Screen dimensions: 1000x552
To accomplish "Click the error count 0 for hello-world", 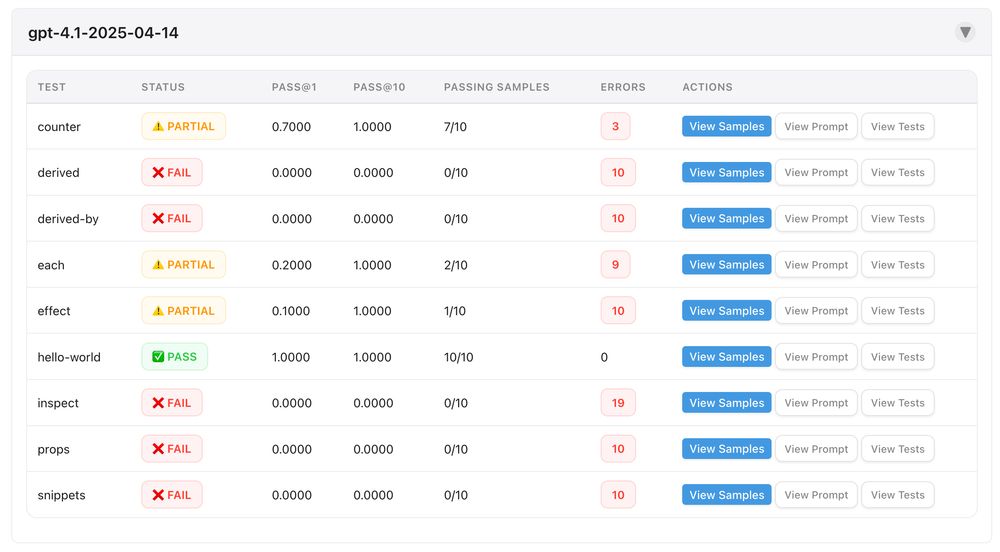I will [604, 357].
